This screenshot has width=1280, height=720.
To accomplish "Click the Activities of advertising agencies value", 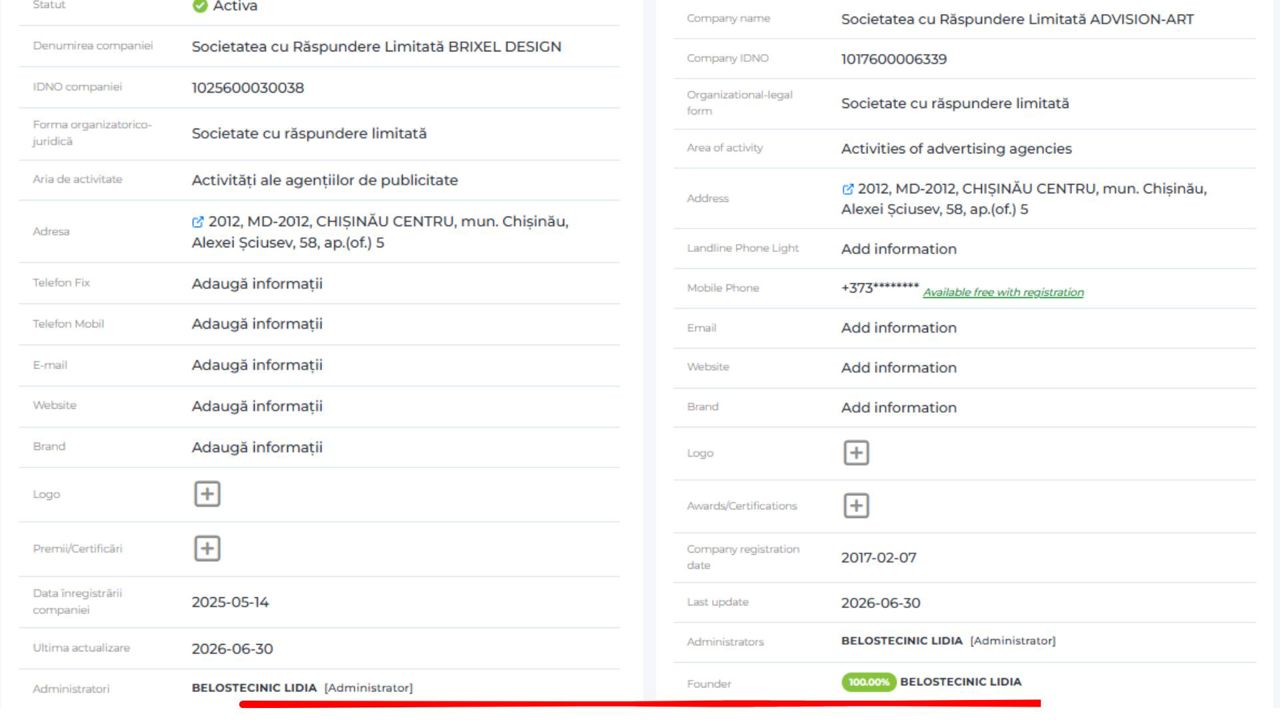I will [956, 149].
